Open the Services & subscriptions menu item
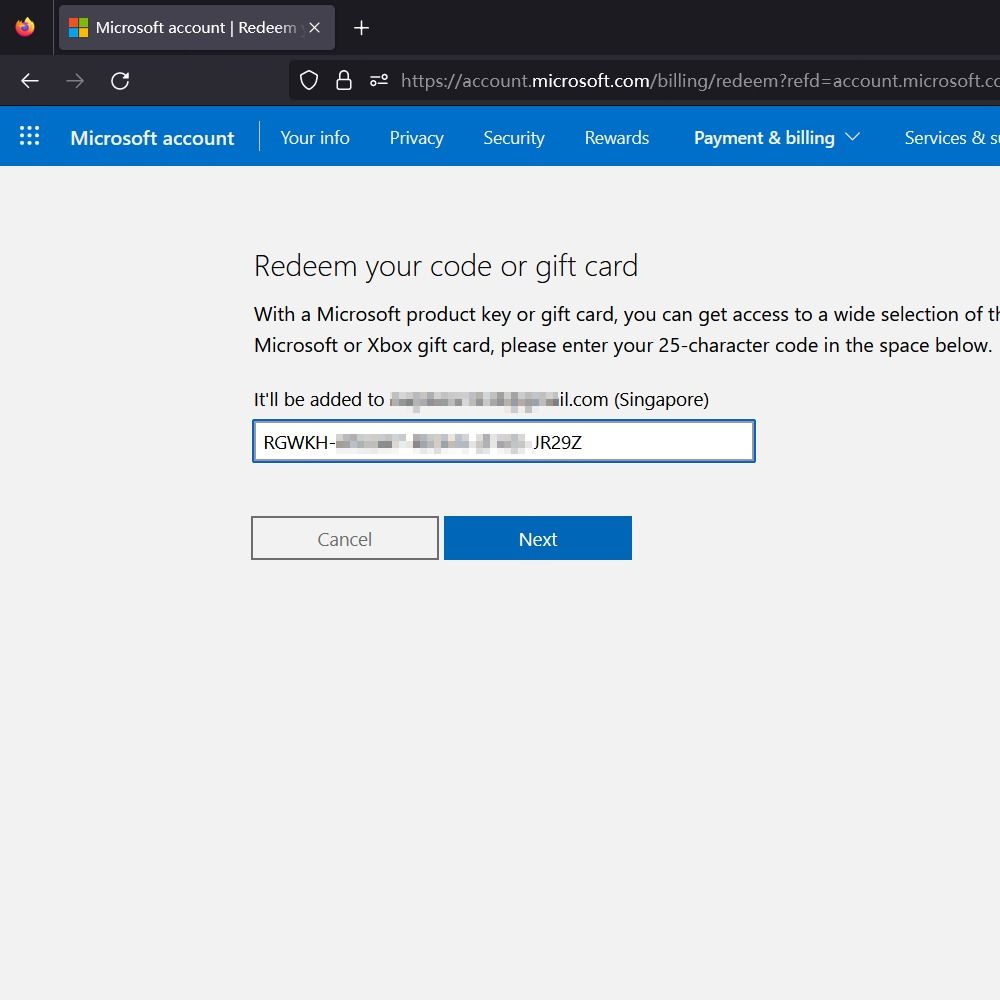The height and width of the screenshot is (1000, 1000). pyautogui.click(x=950, y=138)
